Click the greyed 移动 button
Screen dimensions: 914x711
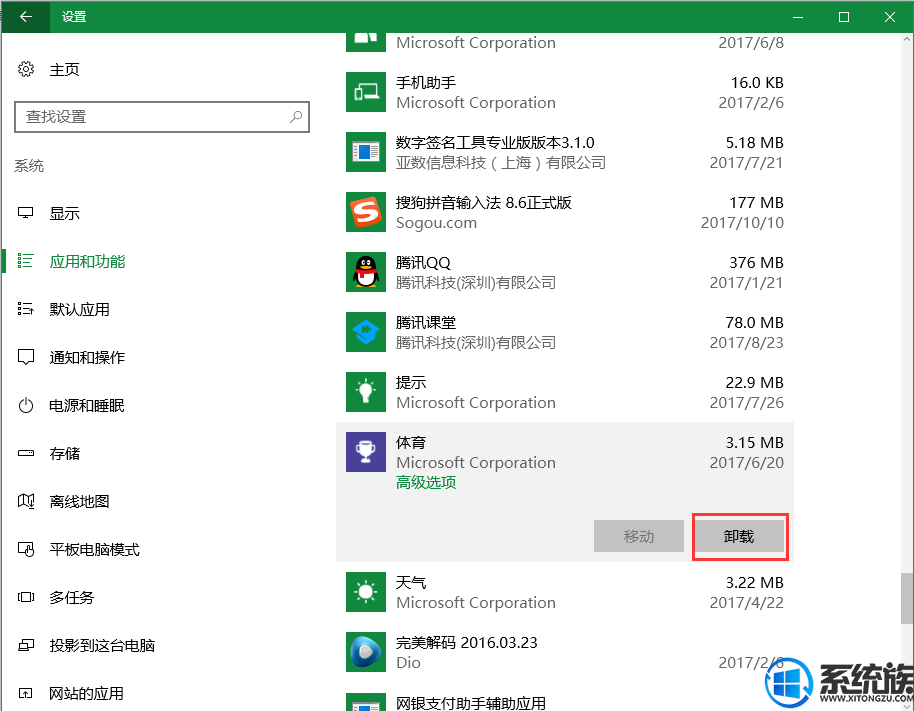point(639,536)
